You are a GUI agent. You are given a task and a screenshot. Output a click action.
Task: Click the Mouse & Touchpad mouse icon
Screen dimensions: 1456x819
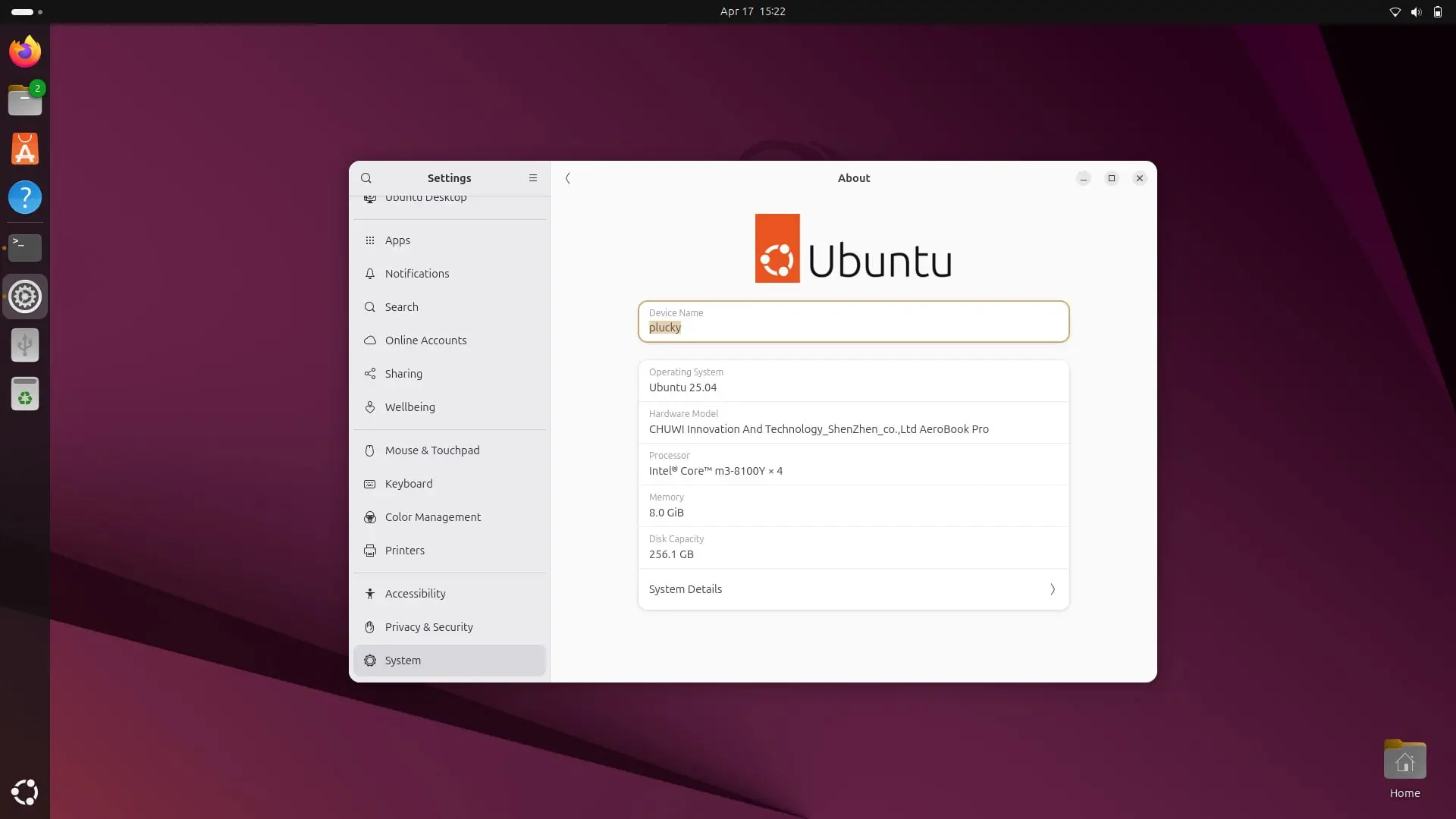[x=370, y=450]
